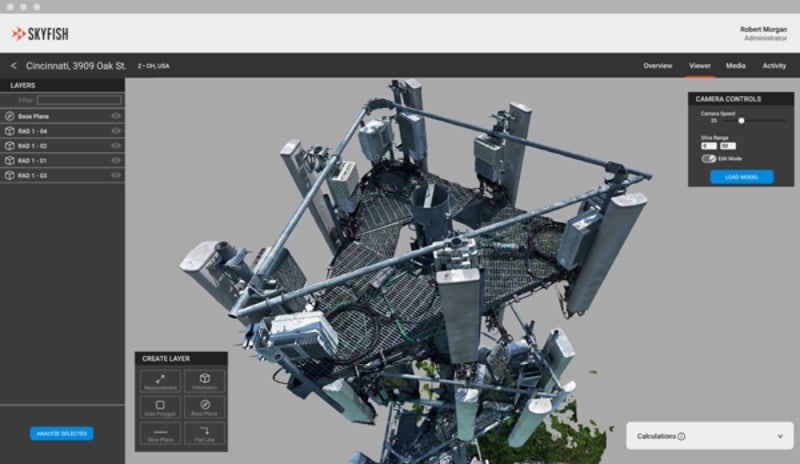Click the Load Model button
Viewport: 800px width, 464px height.
(x=741, y=177)
